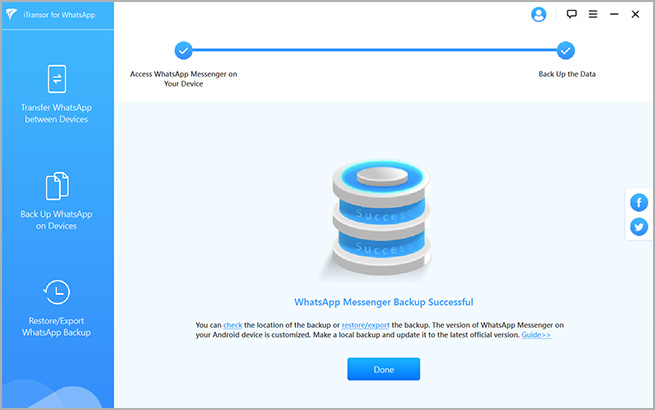Share on Twitter via side icon
655x410 pixels.
(x=639, y=227)
